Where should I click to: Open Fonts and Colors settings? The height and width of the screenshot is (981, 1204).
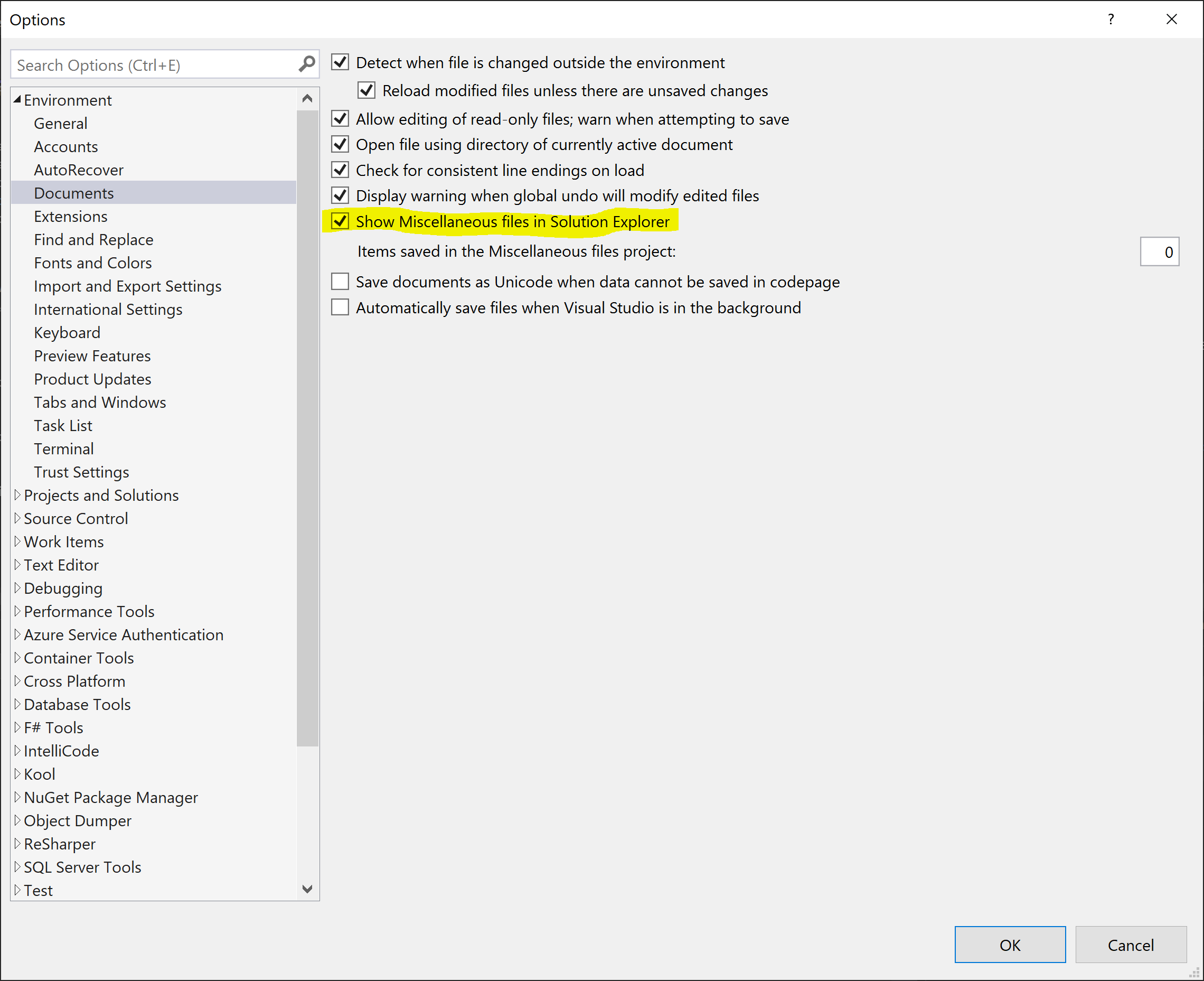92,262
